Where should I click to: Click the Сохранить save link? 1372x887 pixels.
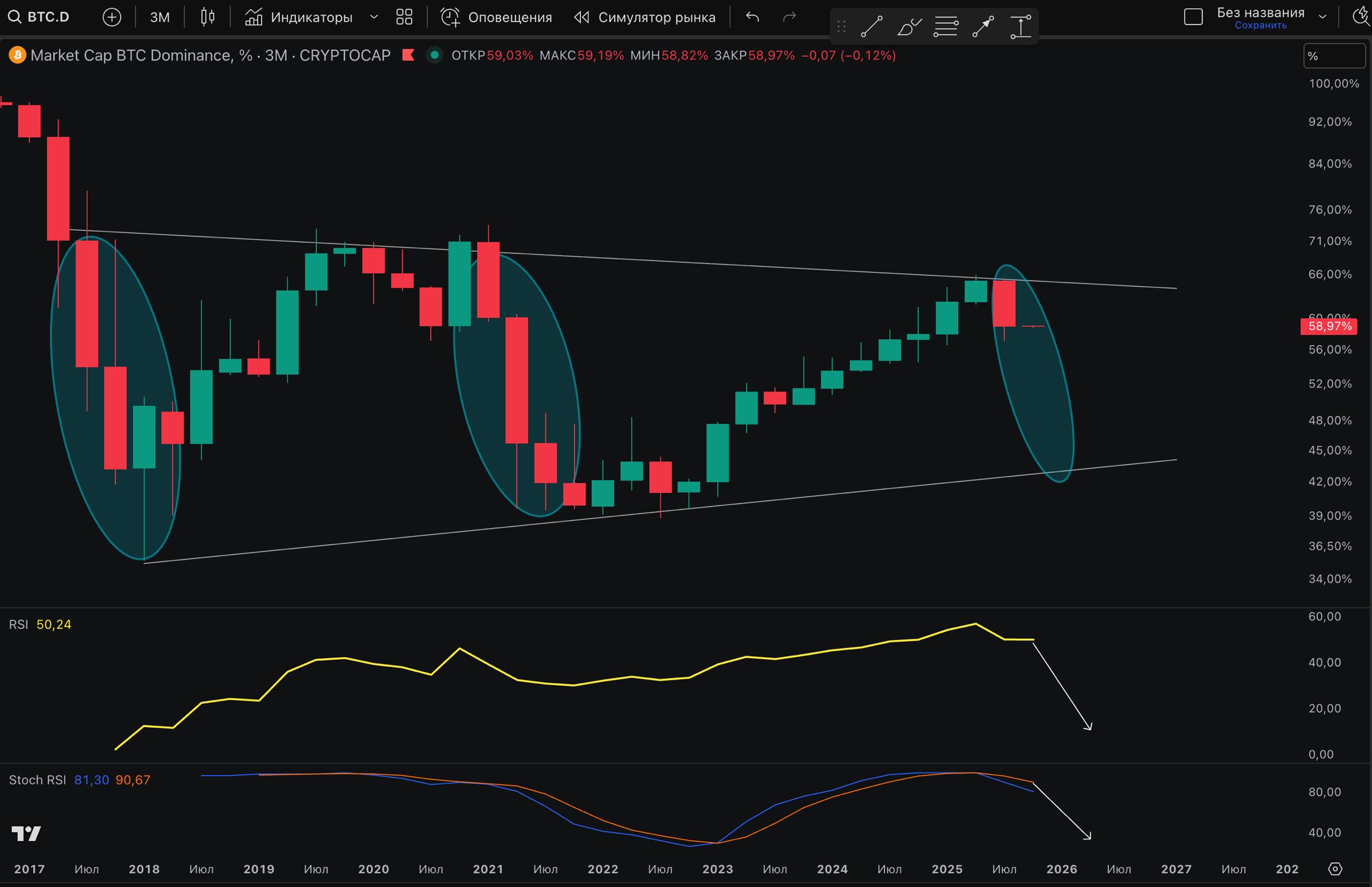pyautogui.click(x=1261, y=25)
